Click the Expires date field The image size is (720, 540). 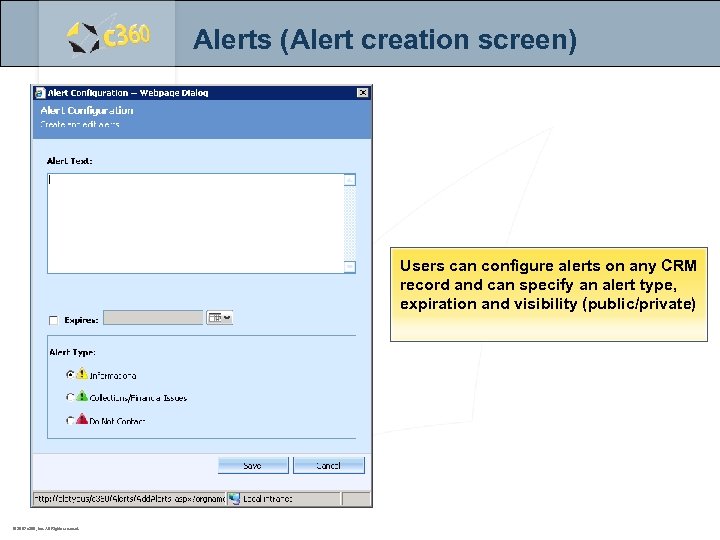point(153,318)
